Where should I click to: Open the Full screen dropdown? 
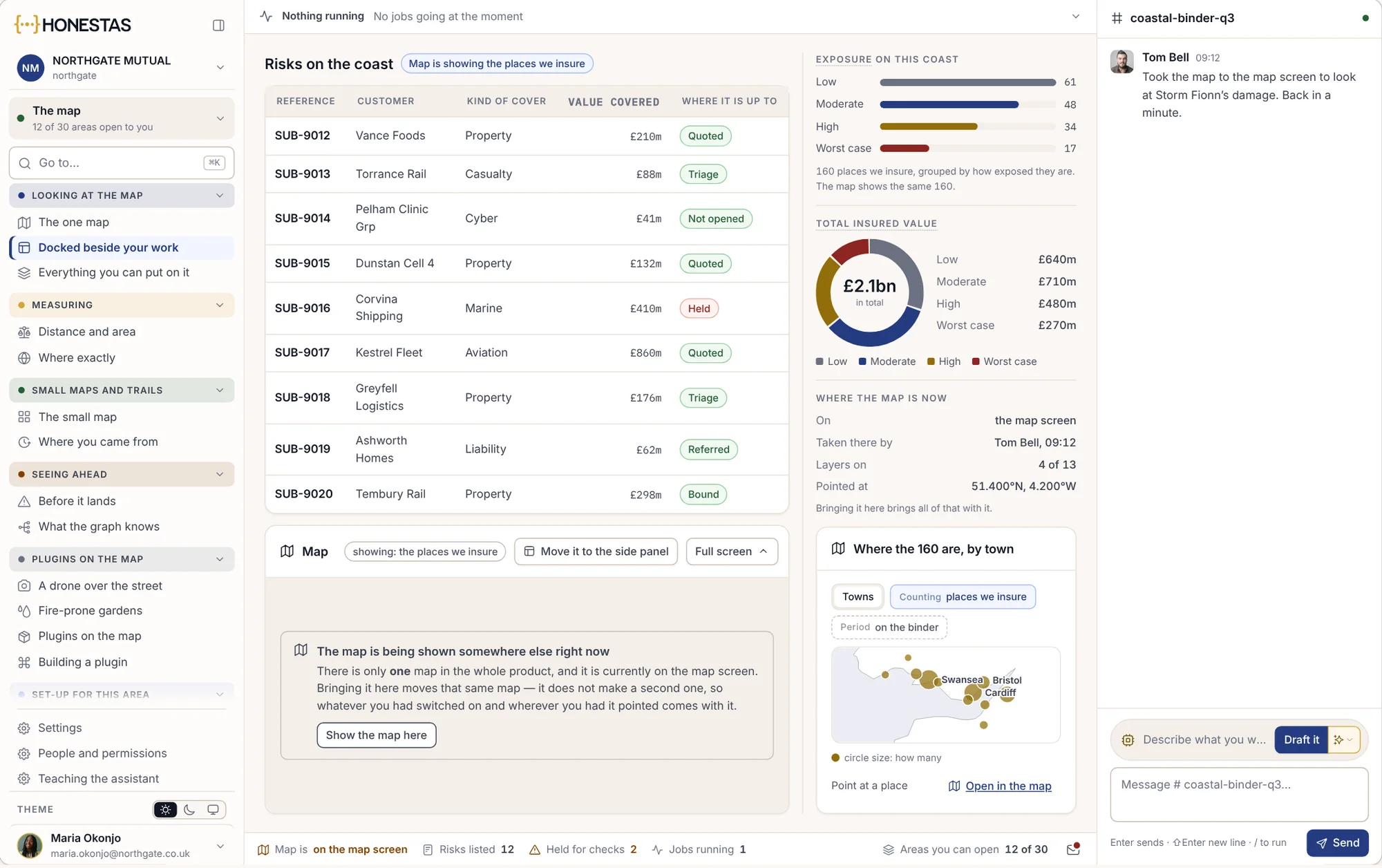732,551
